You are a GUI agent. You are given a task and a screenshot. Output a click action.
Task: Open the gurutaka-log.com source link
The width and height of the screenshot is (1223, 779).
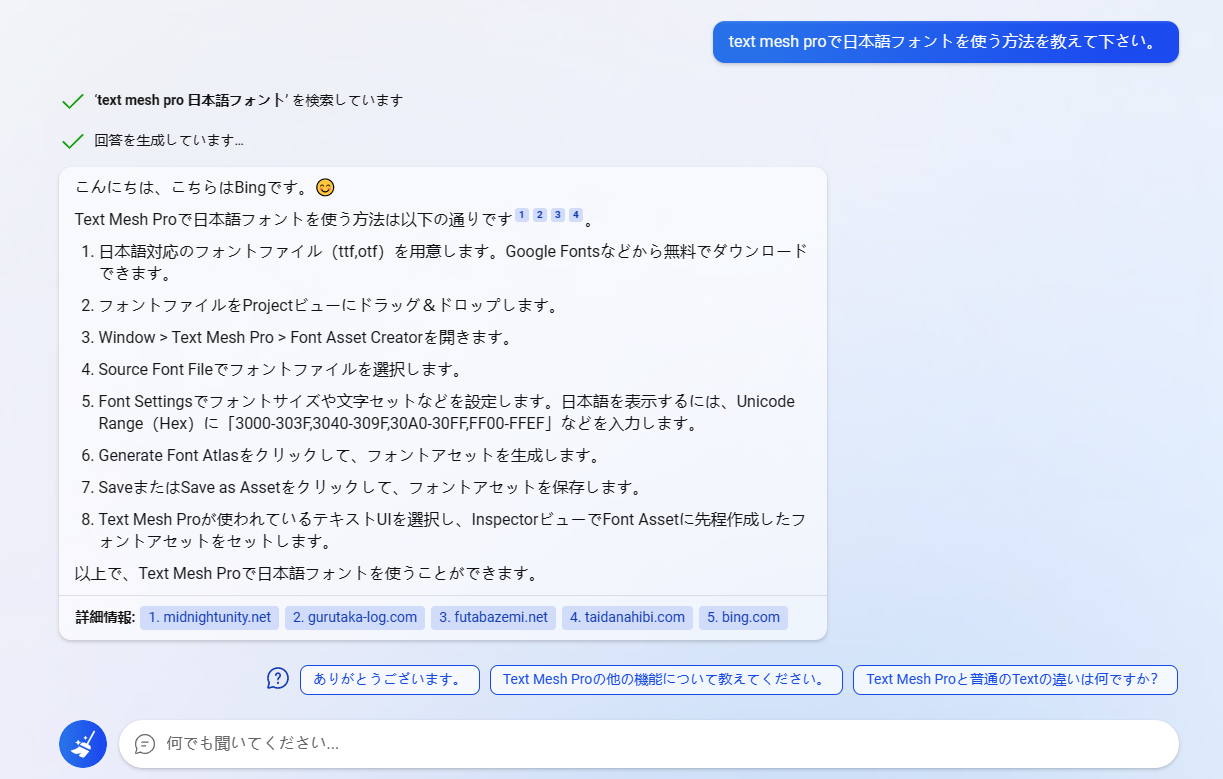click(355, 618)
